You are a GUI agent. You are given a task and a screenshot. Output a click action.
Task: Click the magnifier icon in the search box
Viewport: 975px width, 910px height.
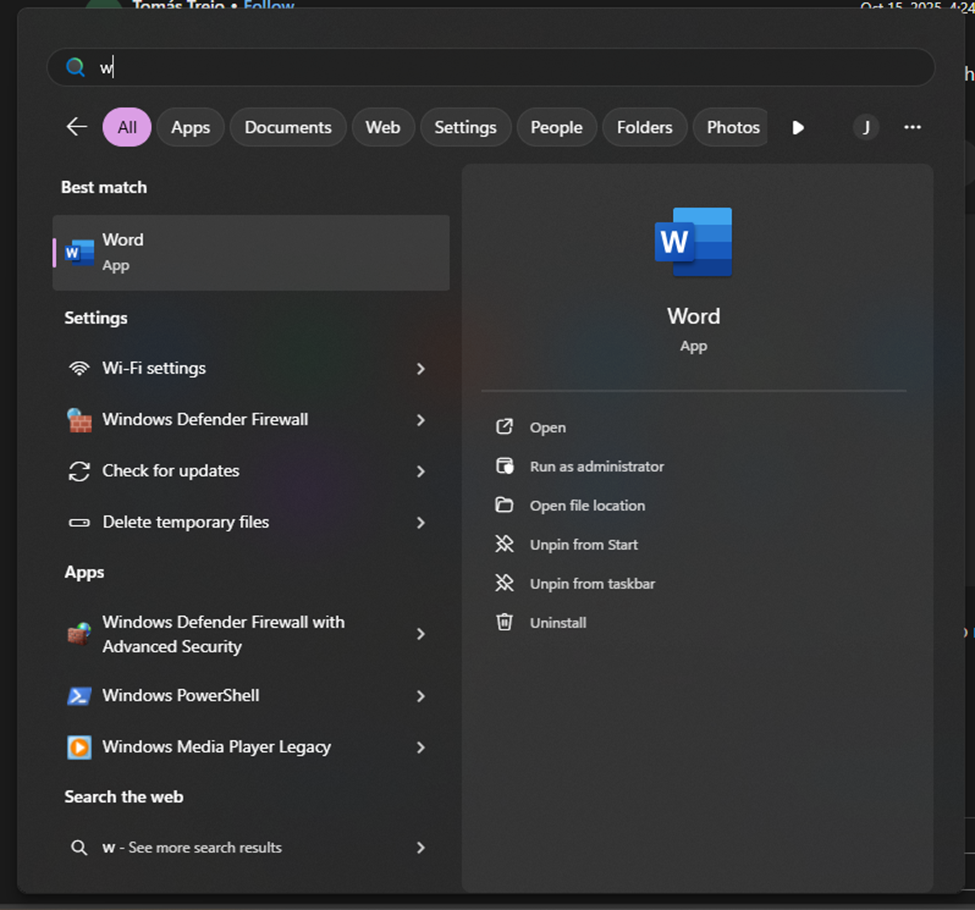[x=75, y=67]
